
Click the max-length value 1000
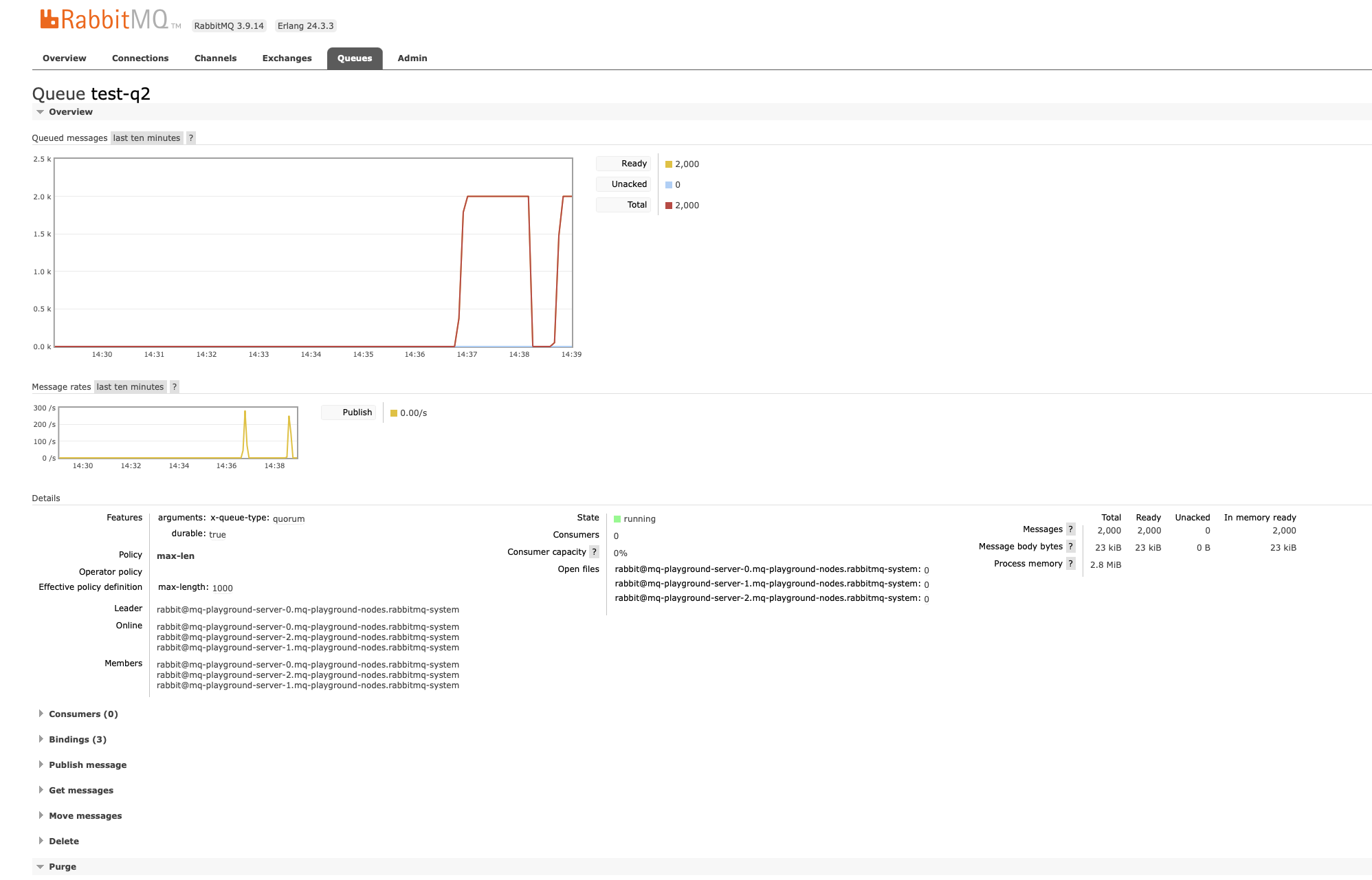click(x=223, y=588)
